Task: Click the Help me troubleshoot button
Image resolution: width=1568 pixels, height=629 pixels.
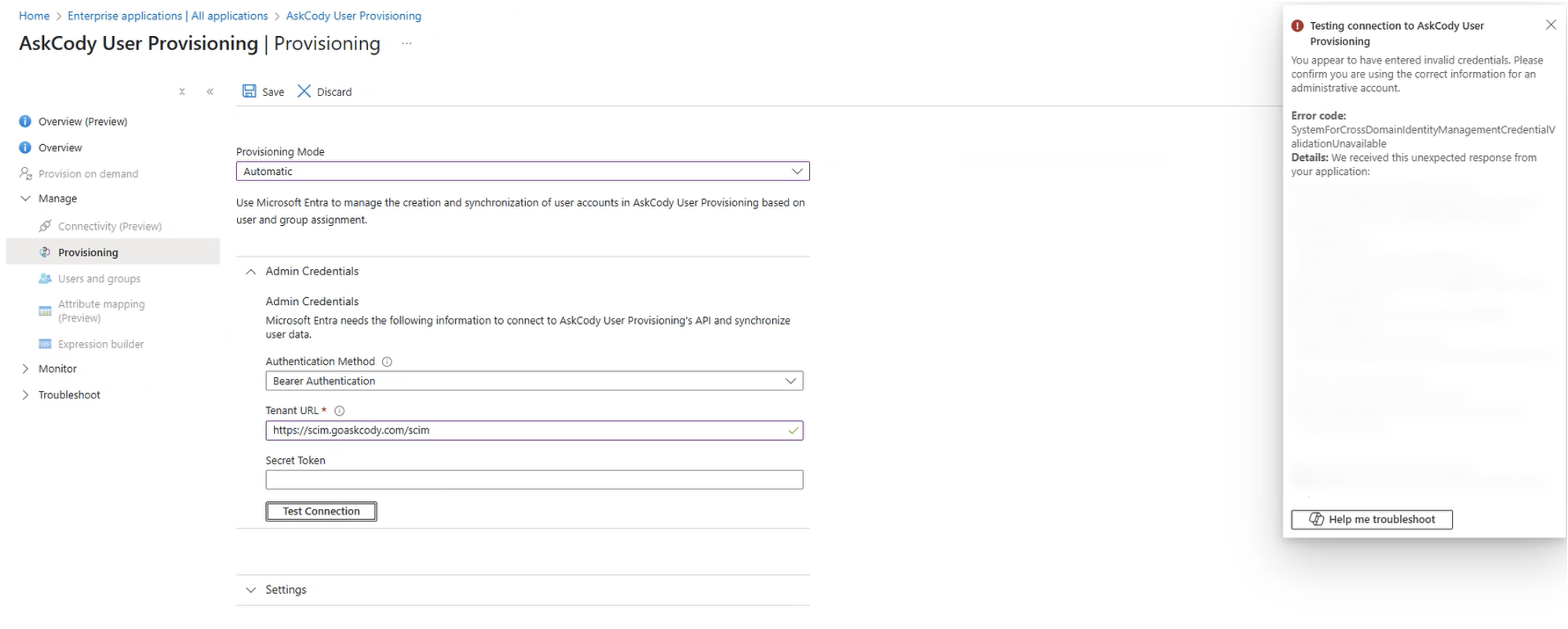Action: pyautogui.click(x=1371, y=519)
